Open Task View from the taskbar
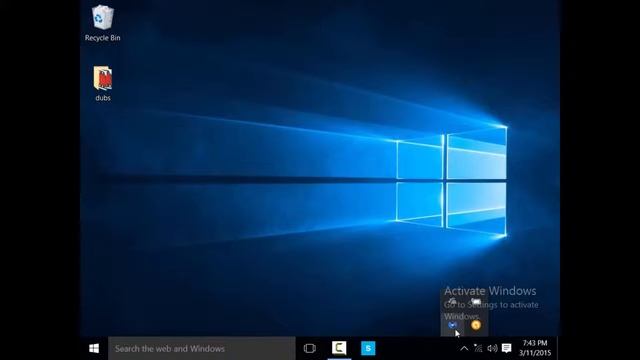640x360 pixels. [310, 348]
